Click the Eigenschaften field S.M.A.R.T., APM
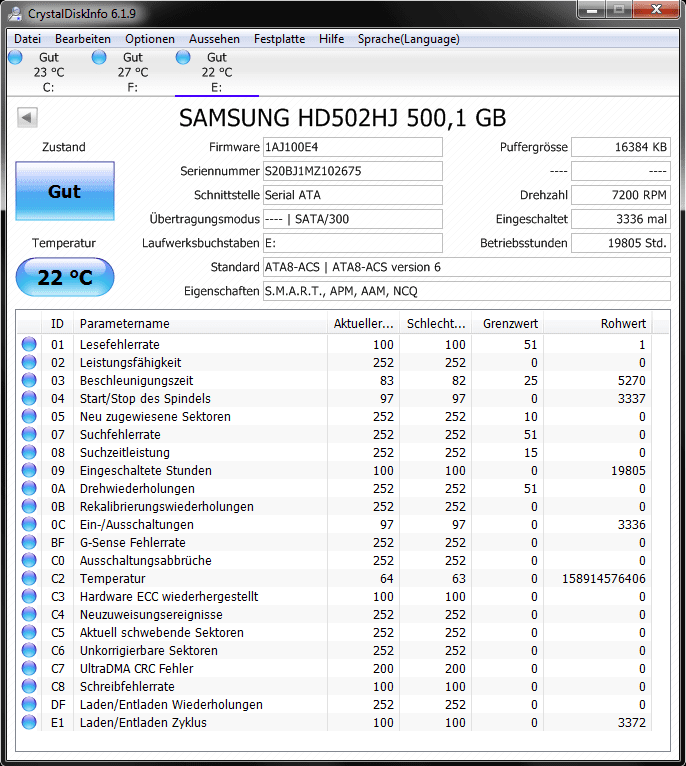 (x=467, y=291)
